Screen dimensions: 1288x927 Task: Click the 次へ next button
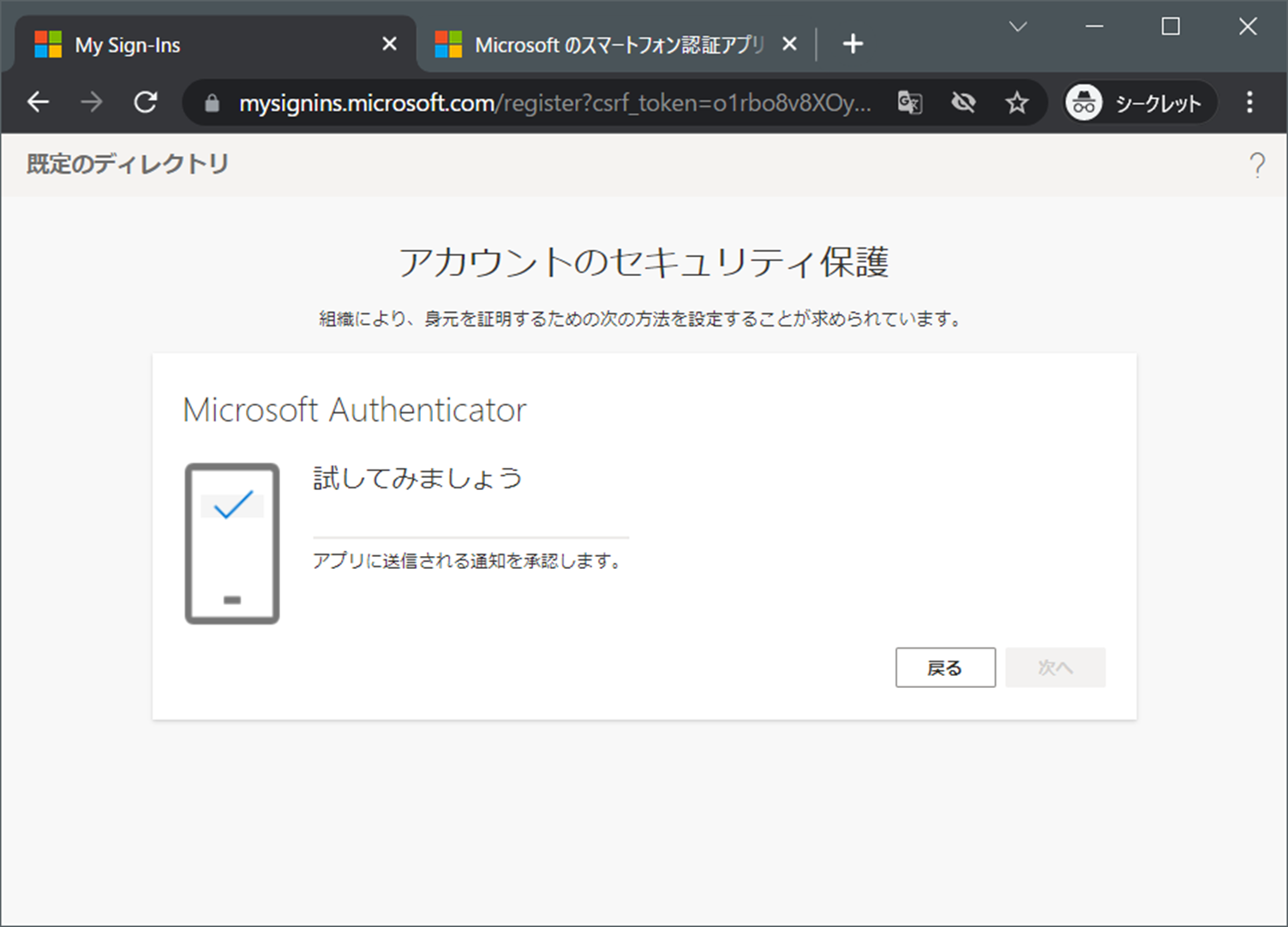[x=1055, y=667]
